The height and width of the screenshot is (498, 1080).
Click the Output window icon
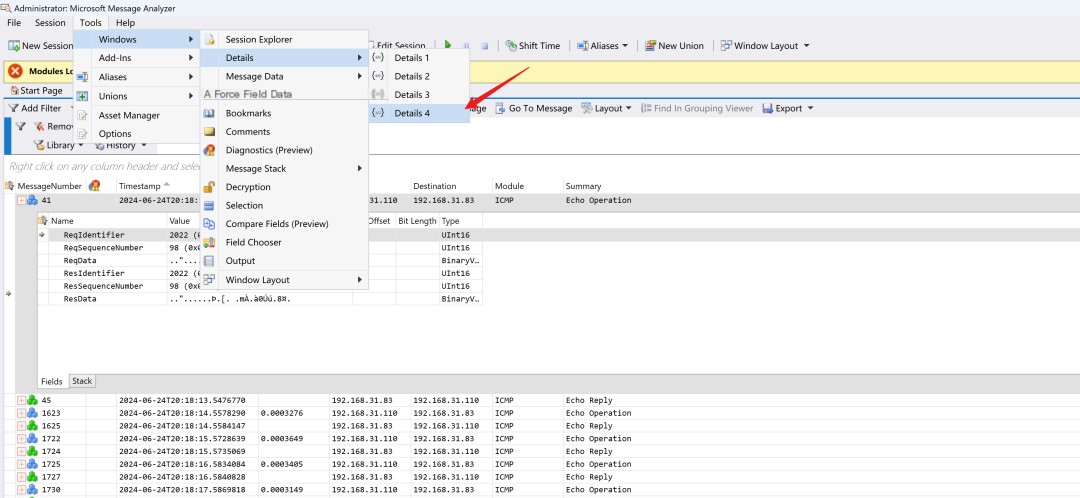point(210,261)
